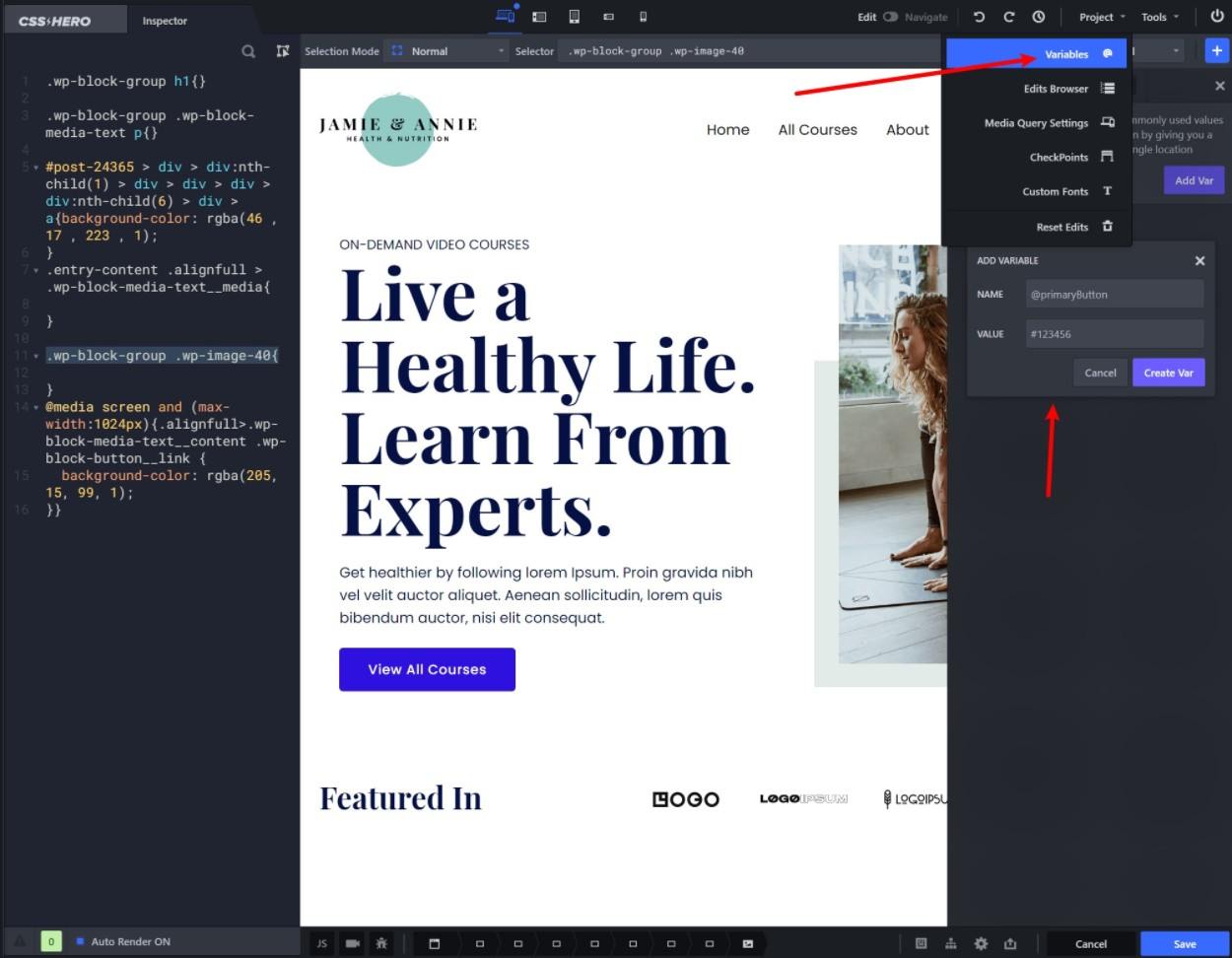Click the Add Var button

click(x=1194, y=180)
